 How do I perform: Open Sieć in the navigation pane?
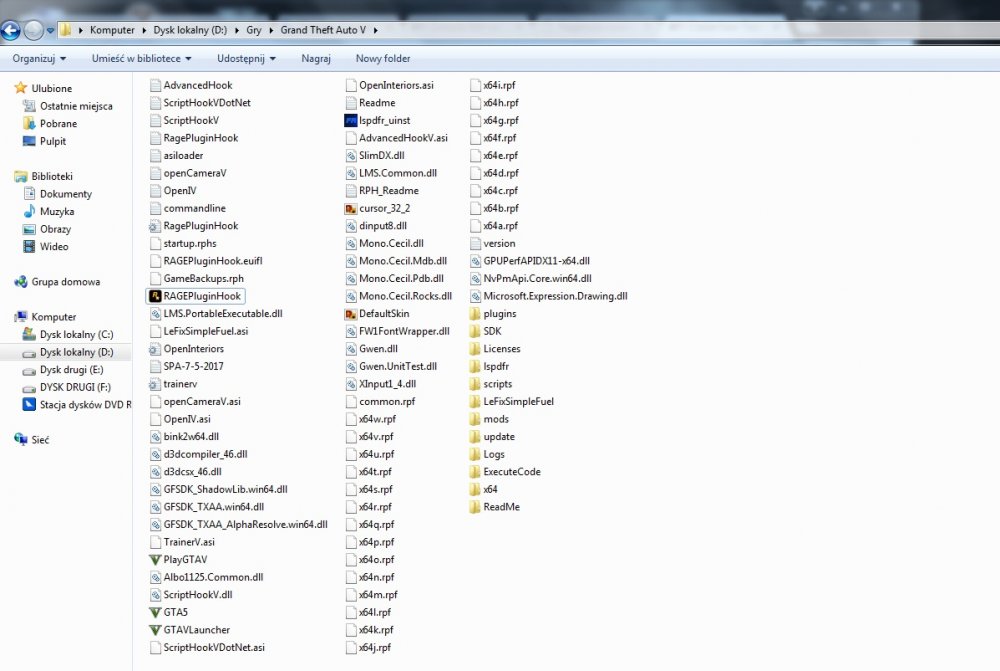click(40, 440)
